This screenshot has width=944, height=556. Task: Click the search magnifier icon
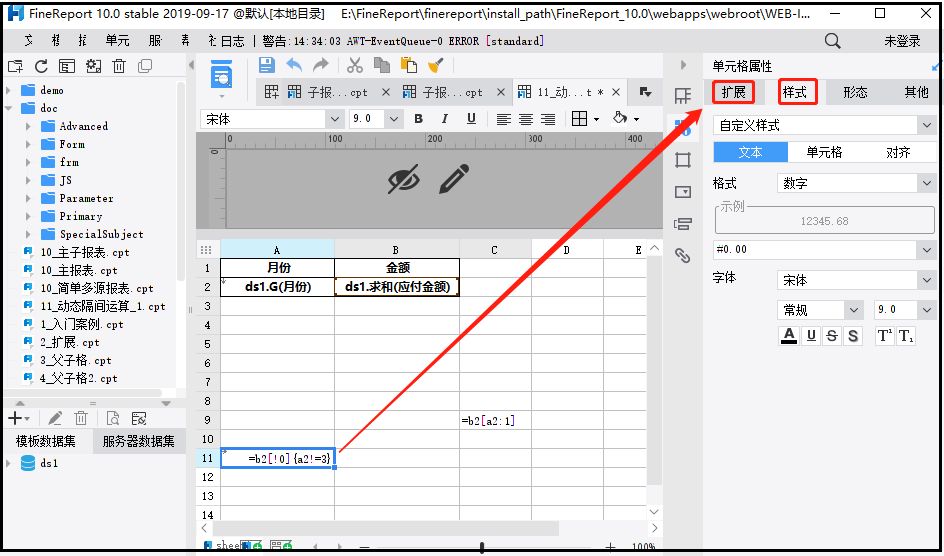click(x=833, y=41)
